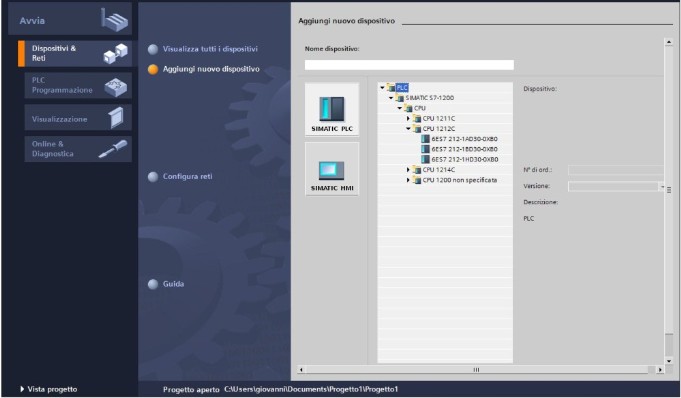
Task: Click the vertical scrollbar up arrow
Action: click(669, 42)
